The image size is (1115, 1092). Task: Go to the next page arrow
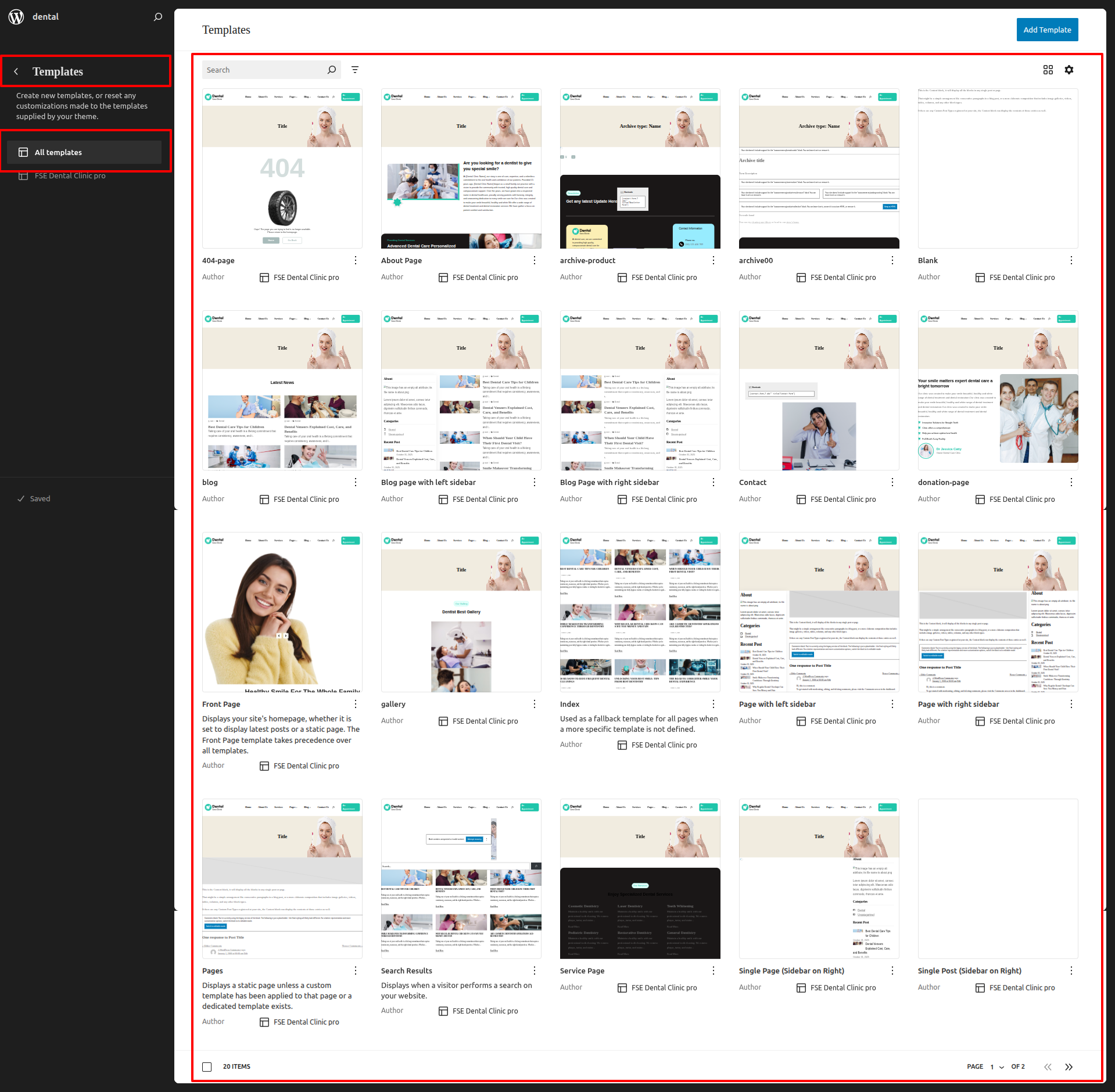[x=1069, y=1067]
